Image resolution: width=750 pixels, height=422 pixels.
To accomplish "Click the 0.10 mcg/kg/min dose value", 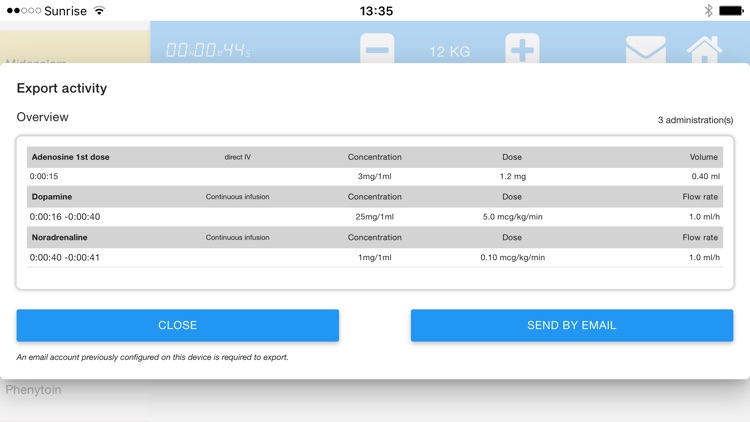I will pos(512,257).
